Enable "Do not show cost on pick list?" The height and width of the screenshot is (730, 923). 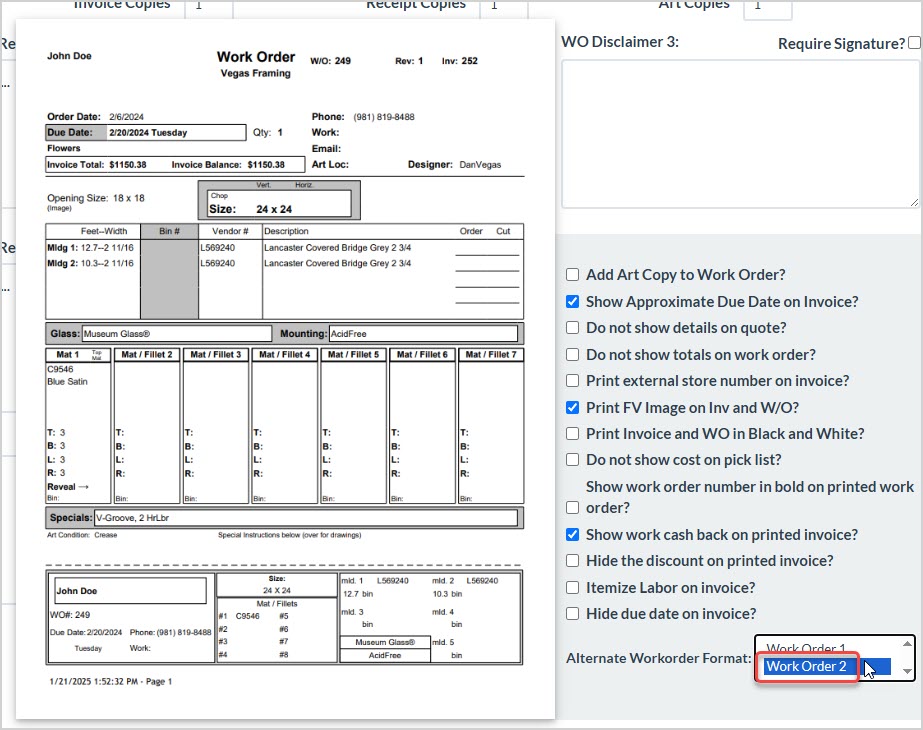pyautogui.click(x=572, y=460)
